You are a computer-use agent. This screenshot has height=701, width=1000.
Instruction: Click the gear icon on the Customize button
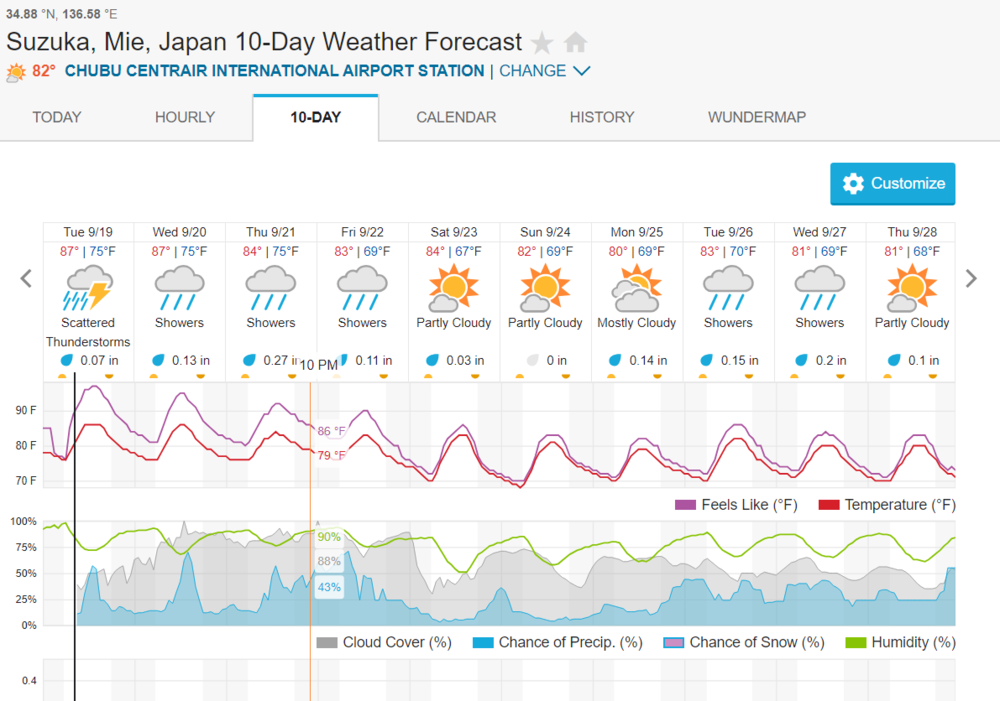[x=853, y=184]
